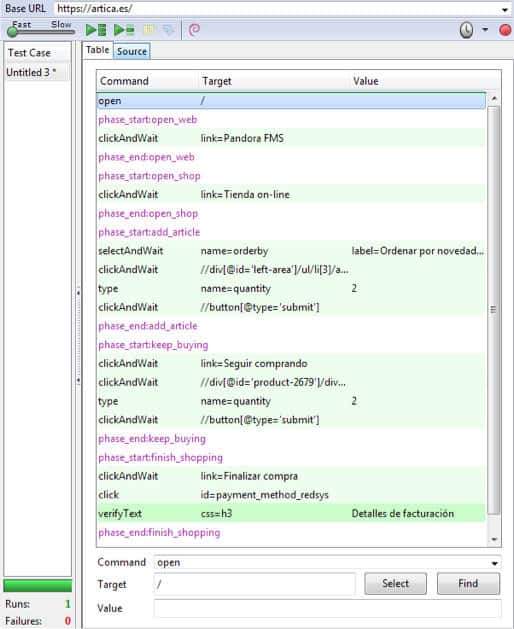This screenshot has width=514, height=629.
Task: Apply rollup rules swirl icon
Action: 194,30
